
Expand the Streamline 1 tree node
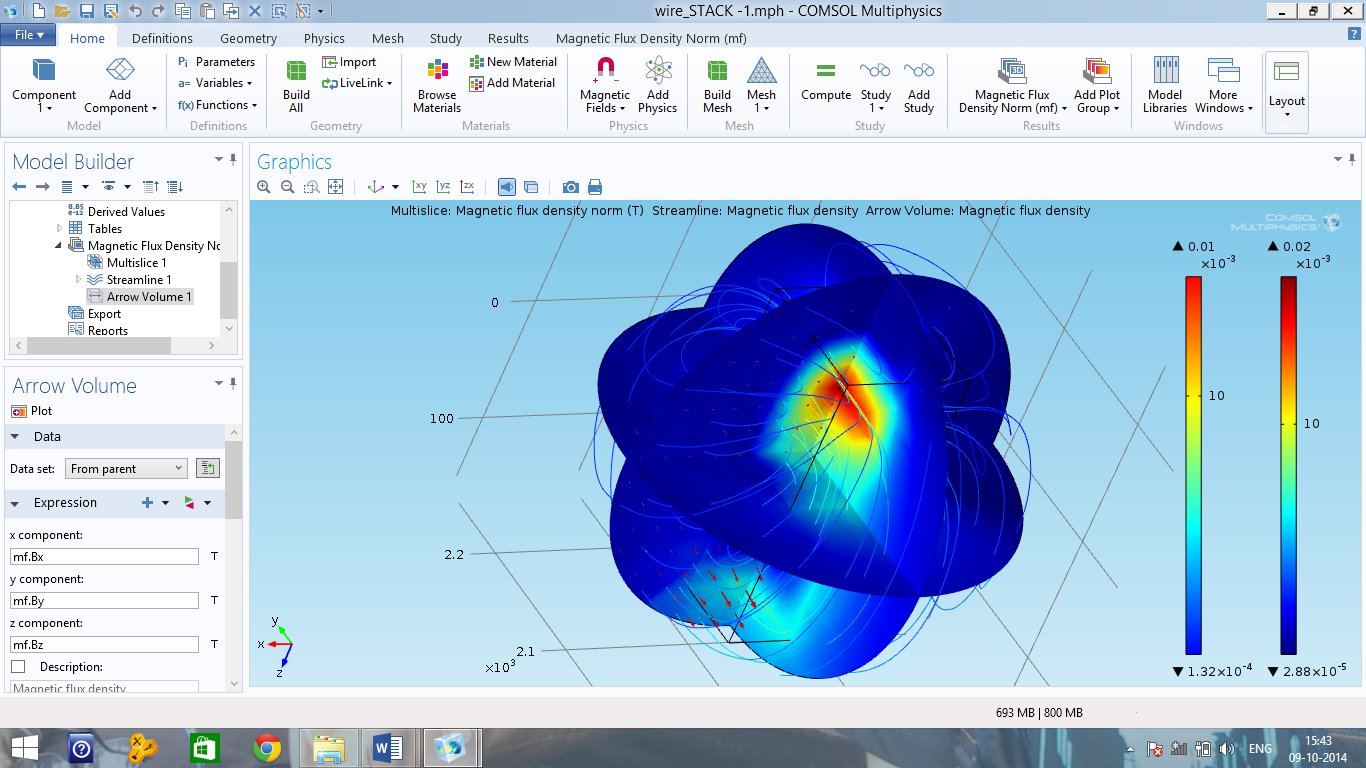pyautogui.click(x=79, y=280)
